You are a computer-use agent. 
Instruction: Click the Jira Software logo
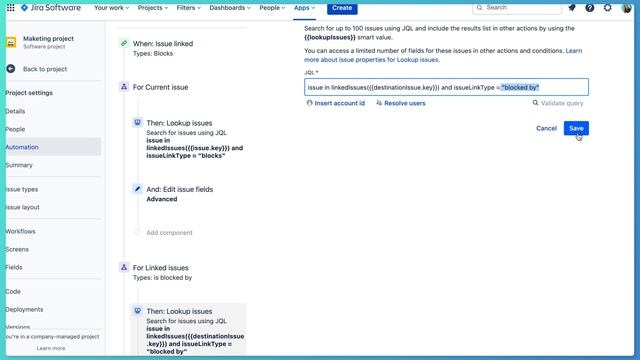pyautogui.click(x=51, y=8)
